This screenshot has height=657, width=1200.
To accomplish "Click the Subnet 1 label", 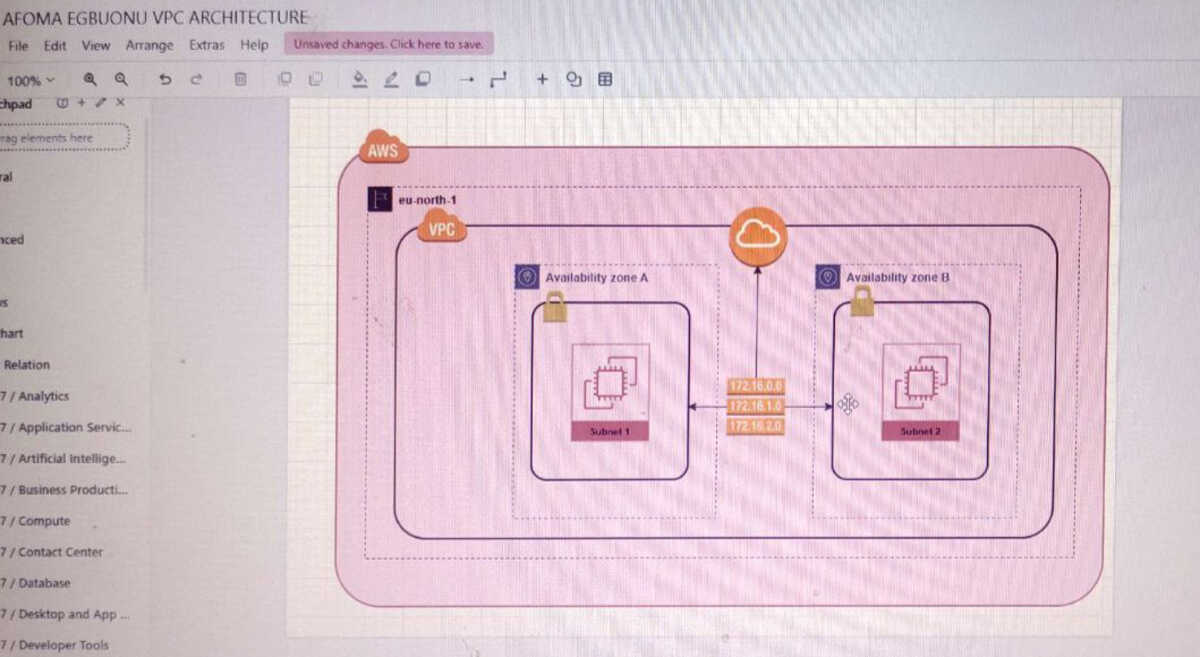I will (610, 431).
